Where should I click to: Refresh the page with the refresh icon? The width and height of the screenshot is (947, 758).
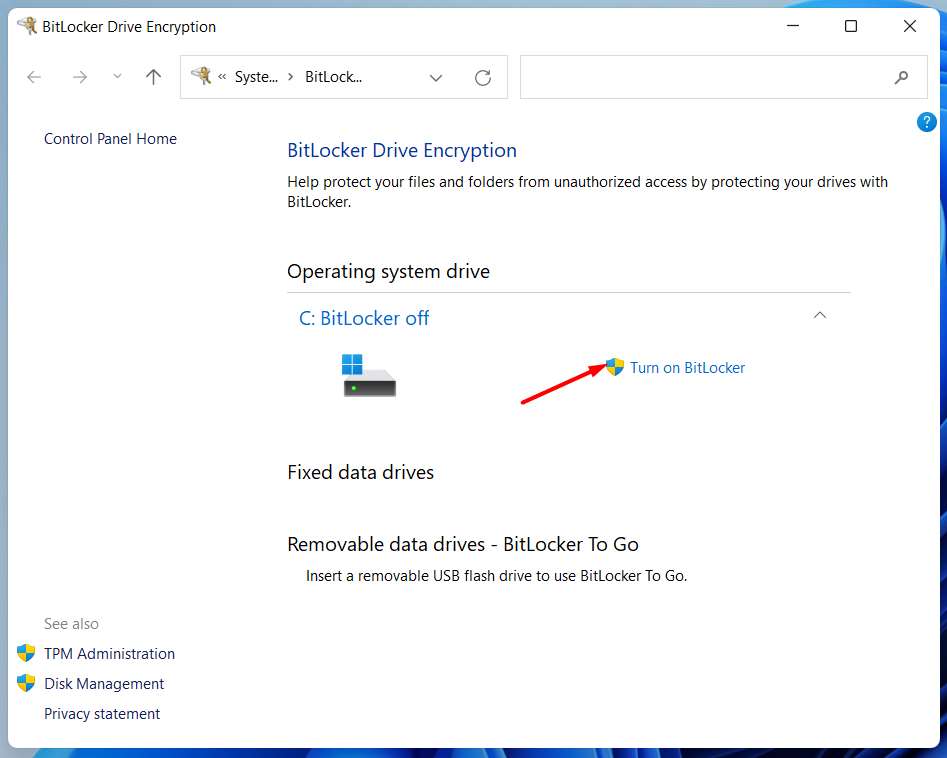pos(483,77)
